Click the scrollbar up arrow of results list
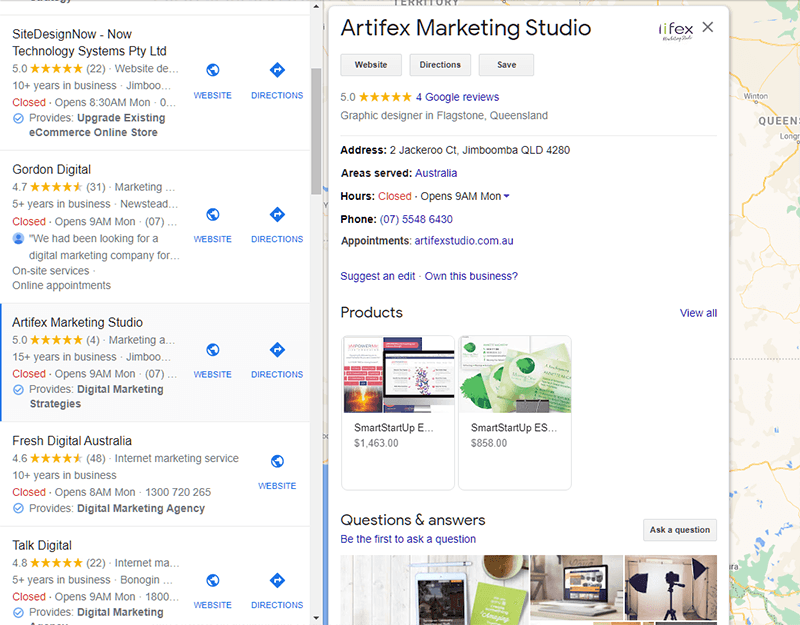 pos(316,7)
